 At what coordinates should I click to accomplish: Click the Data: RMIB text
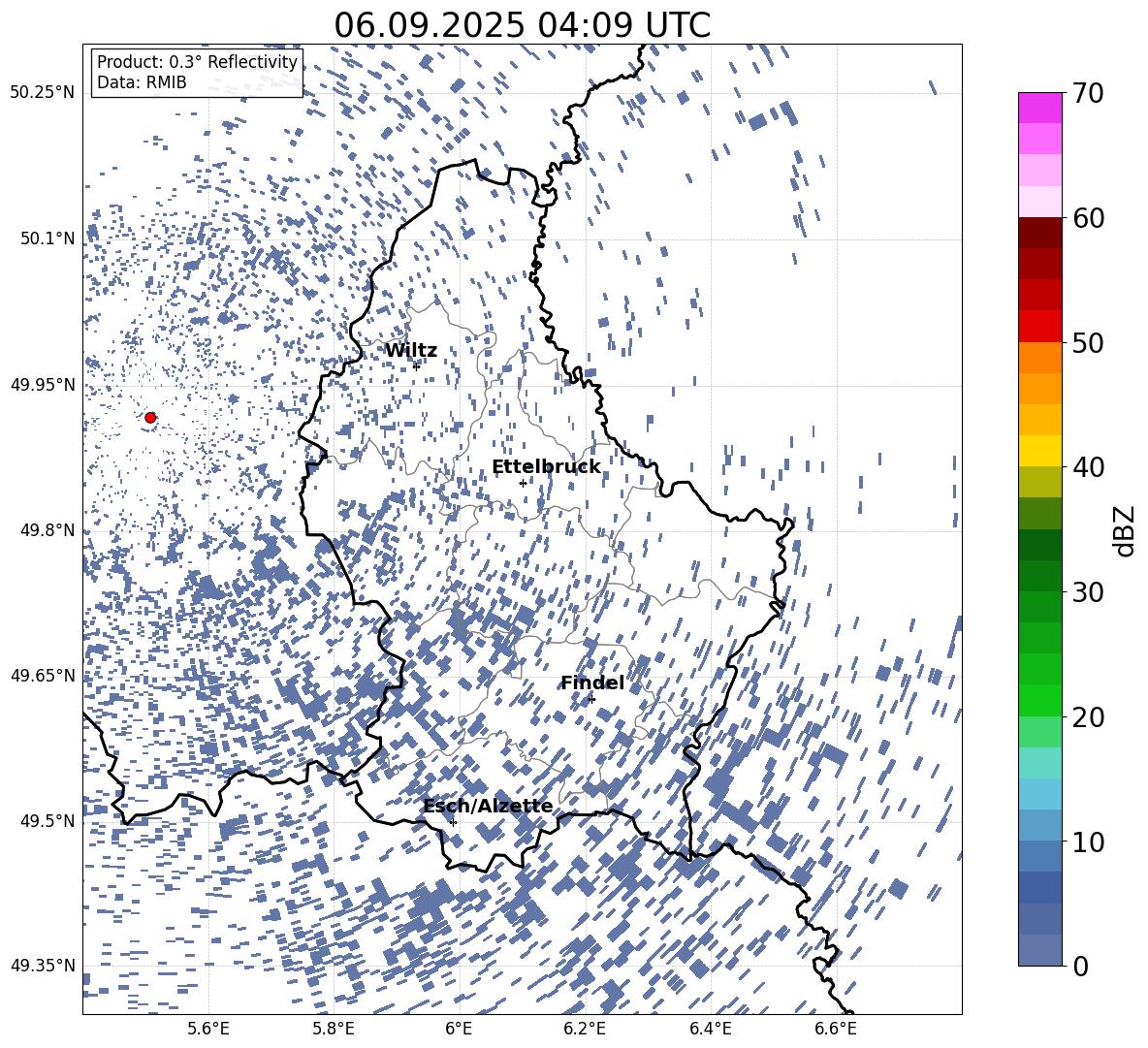coord(142,82)
